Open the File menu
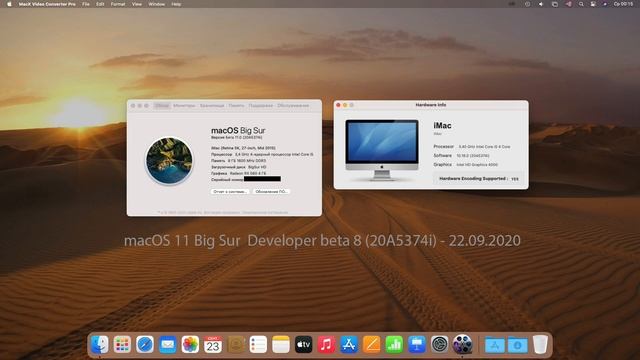The height and width of the screenshot is (360, 640). click(86, 4)
